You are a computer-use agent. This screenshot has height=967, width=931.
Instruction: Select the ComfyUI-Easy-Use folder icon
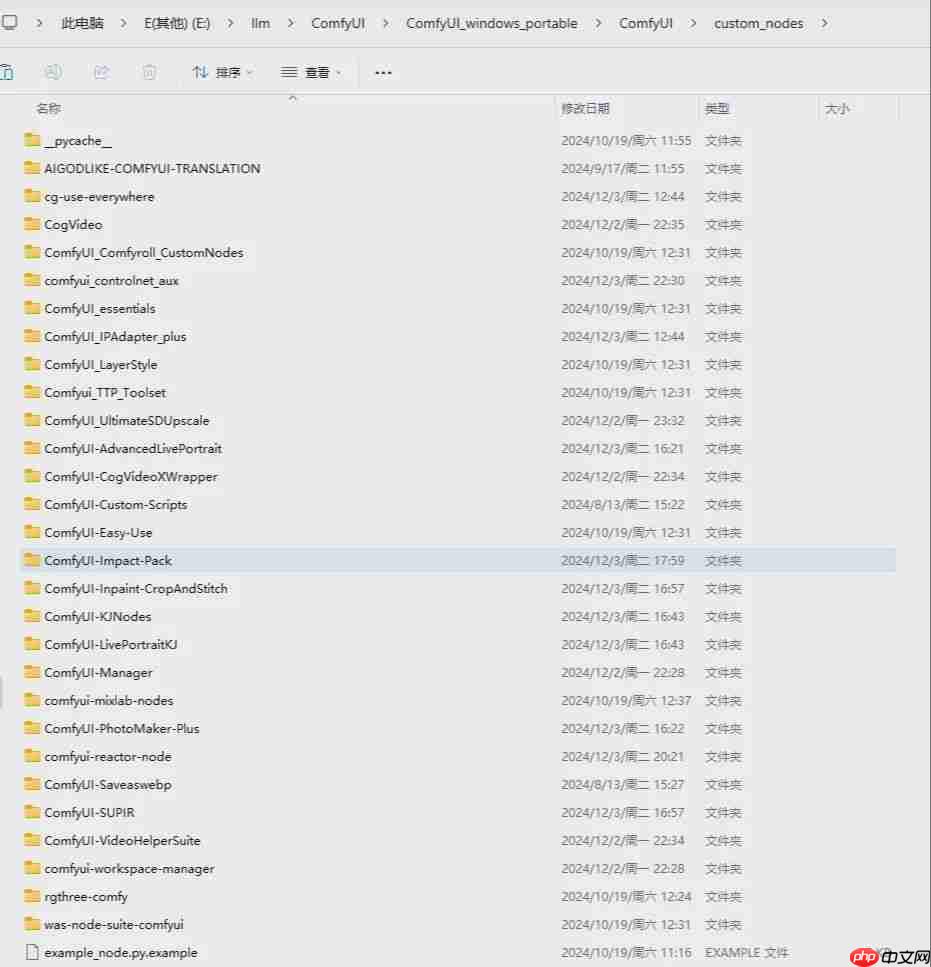(x=32, y=532)
